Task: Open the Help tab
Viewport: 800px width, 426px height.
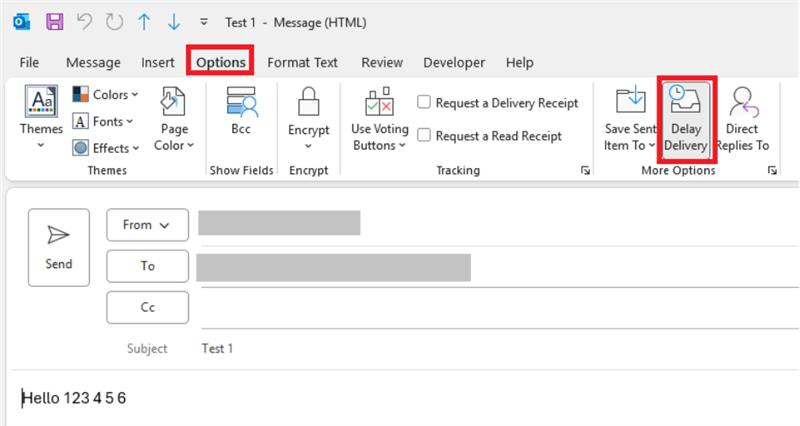Action: click(x=520, y=62)
